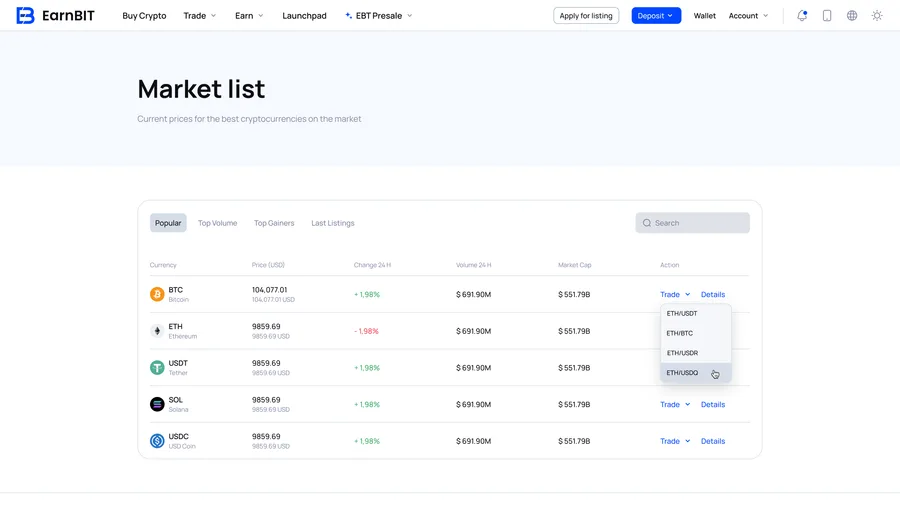Switch to the Top Gainers tab

[274, 223]
